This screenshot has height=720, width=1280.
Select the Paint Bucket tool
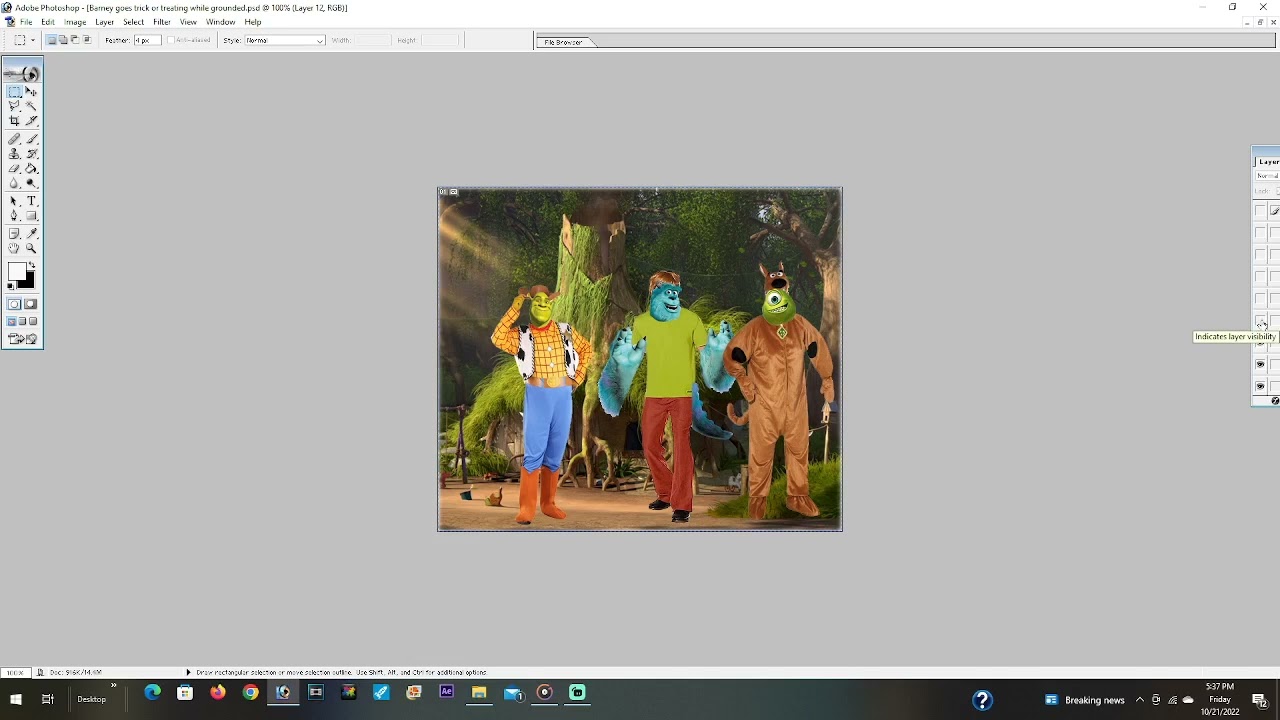pos(31,168)
